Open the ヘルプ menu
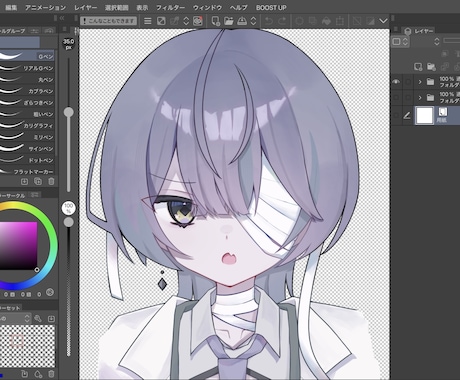This screenshot has width=460, height=380. (x=239, y=7)
